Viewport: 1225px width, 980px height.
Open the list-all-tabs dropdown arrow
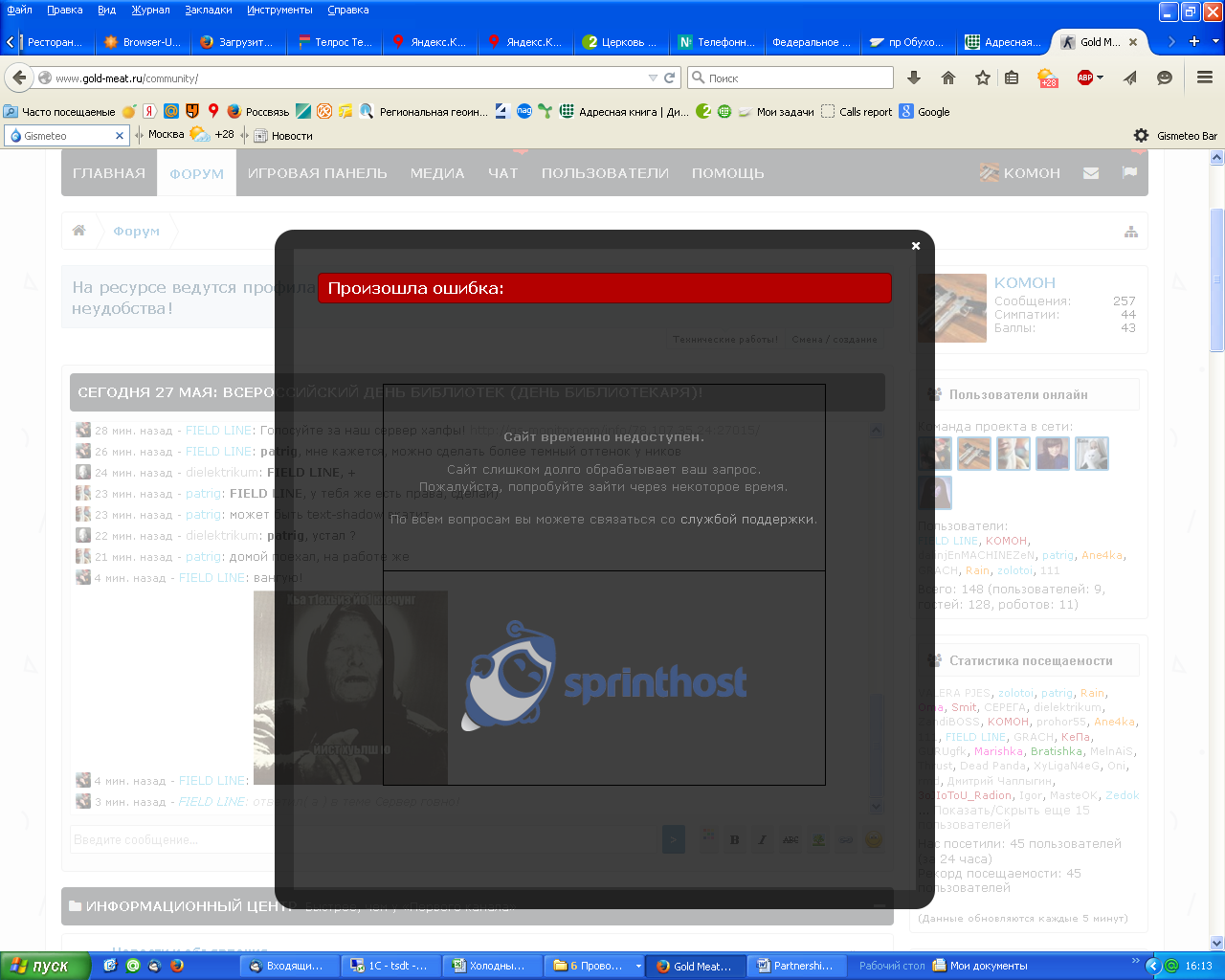[x=1216, y=41]
